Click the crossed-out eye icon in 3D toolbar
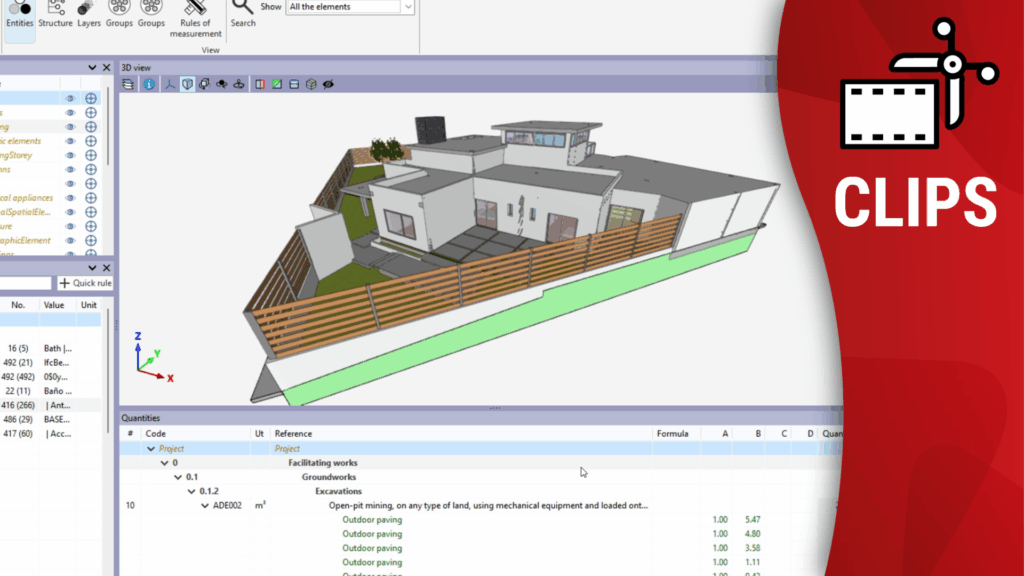1024x576 pixels. click(328, 84)
